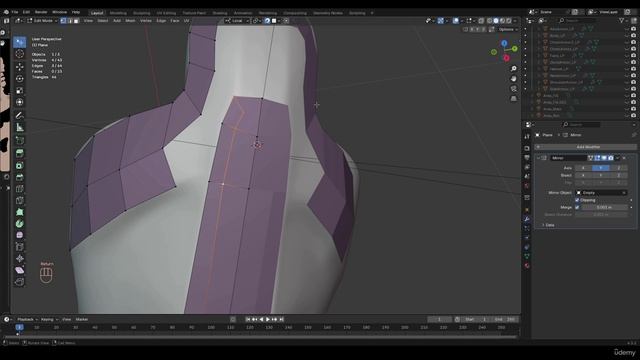This screenshot has height=360, width=640.
Task: Select the Poly Build tool
Action: pos(20,212)
